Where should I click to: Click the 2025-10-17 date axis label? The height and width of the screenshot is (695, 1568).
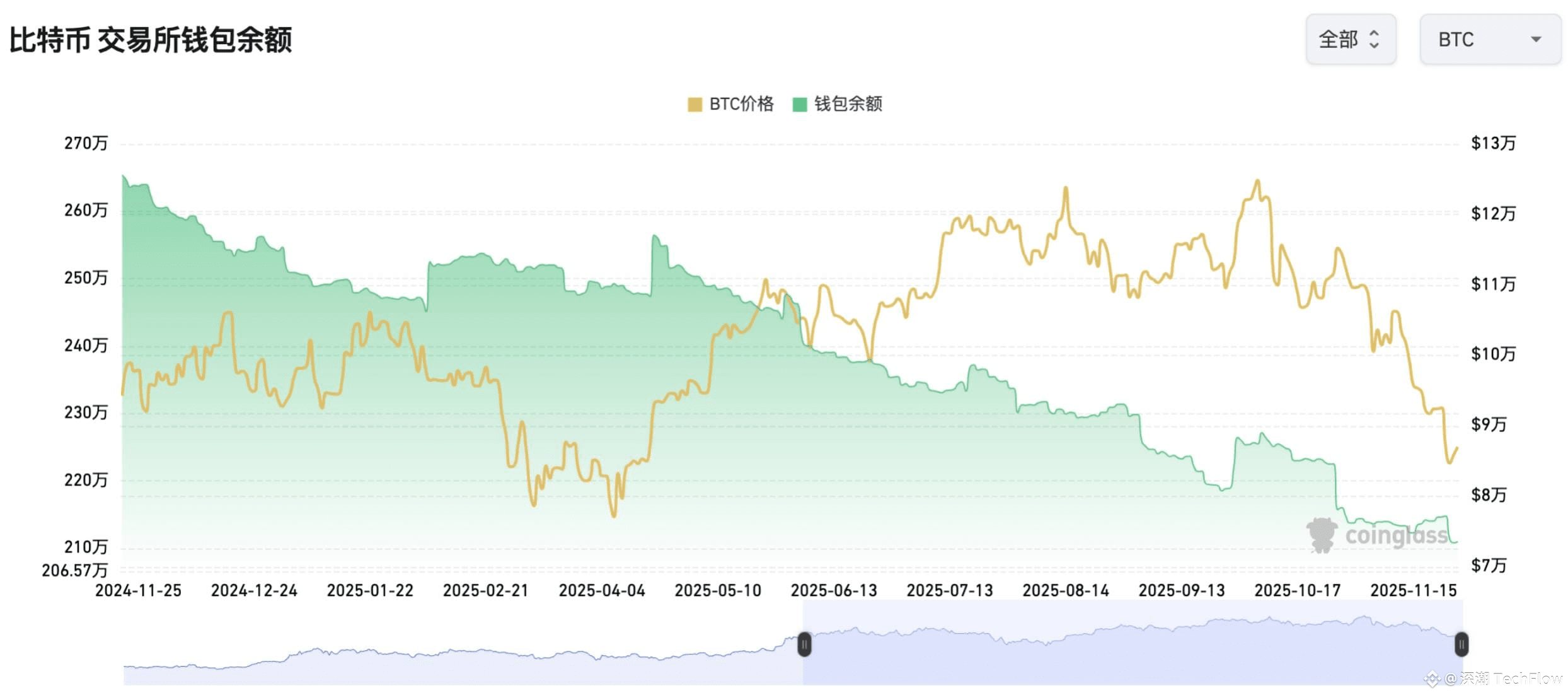(x=1297, y=591)
